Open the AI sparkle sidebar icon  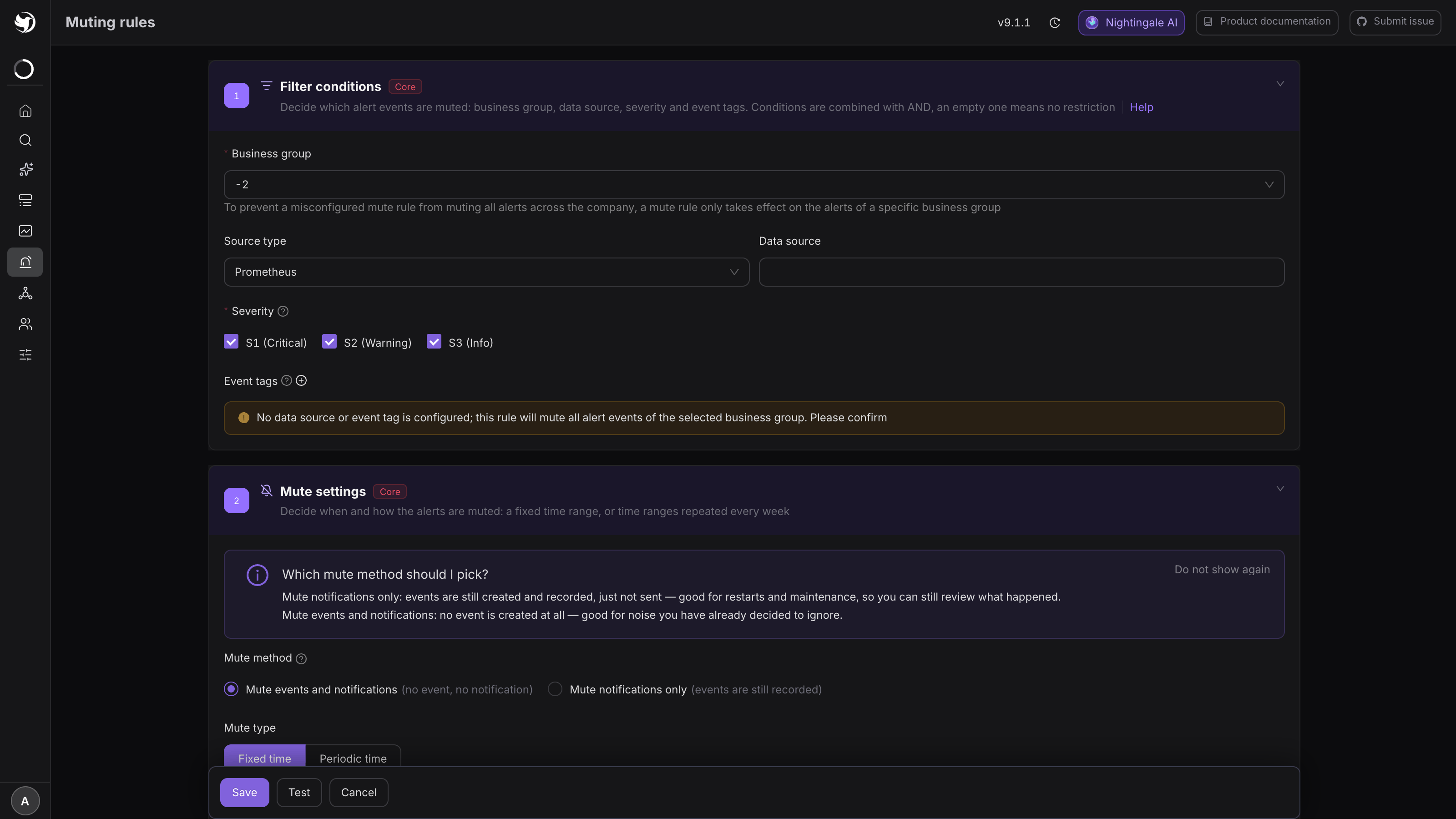(x=25, y=170)
